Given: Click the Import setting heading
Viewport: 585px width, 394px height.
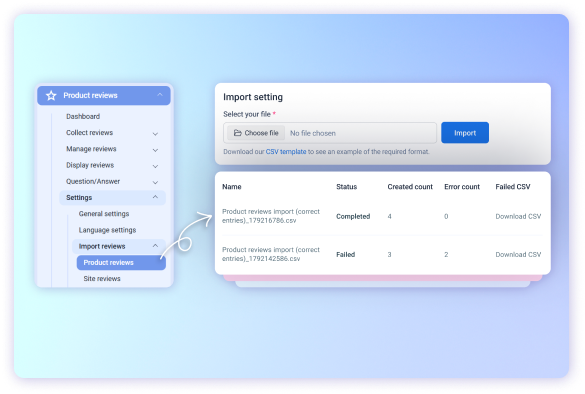Looking at the screenshot, I should click(x=253, y=97).
